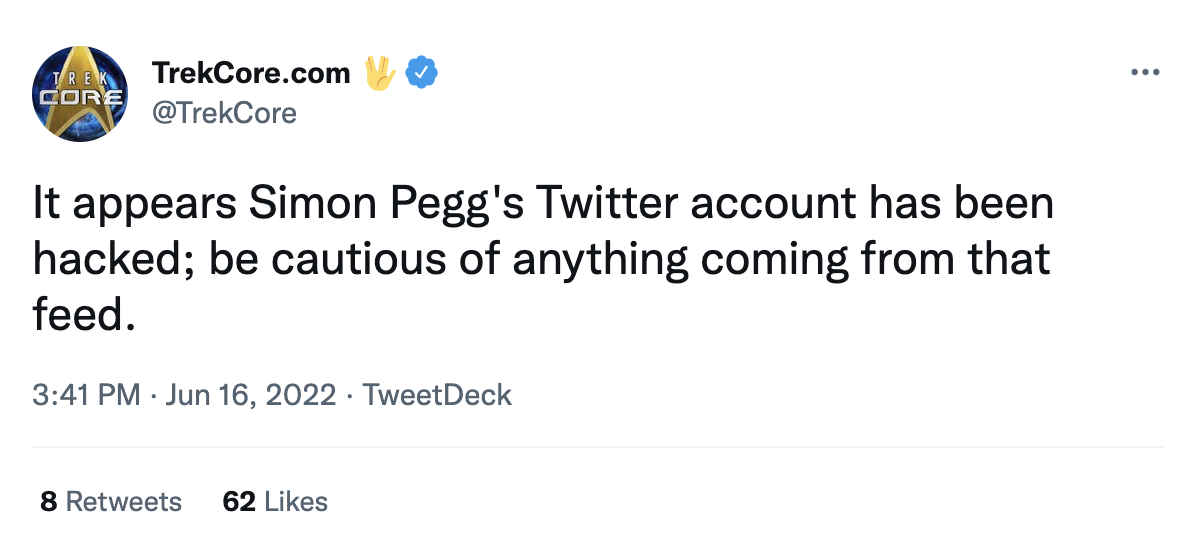View the 8 Retweets list
The height and width of the screenshot is (550, 1194).
click(x=111, y=501)
